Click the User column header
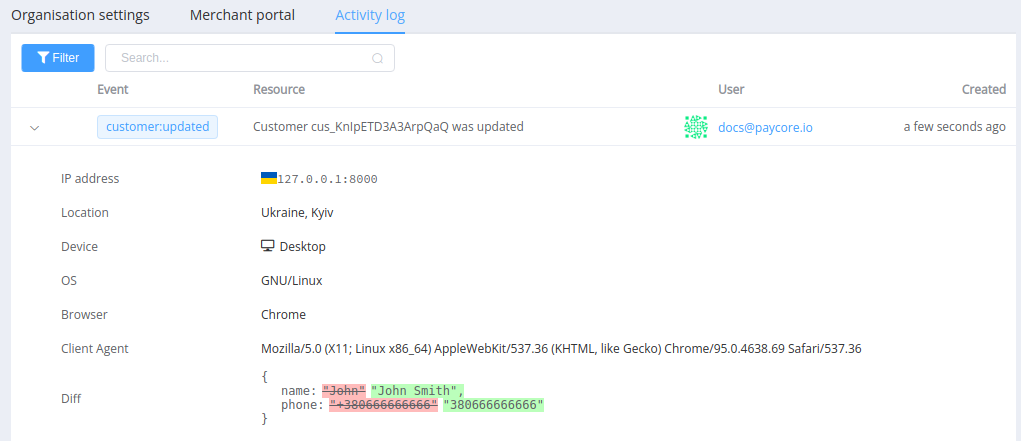This screenshot has width=1021, height=441. point(731,89)
